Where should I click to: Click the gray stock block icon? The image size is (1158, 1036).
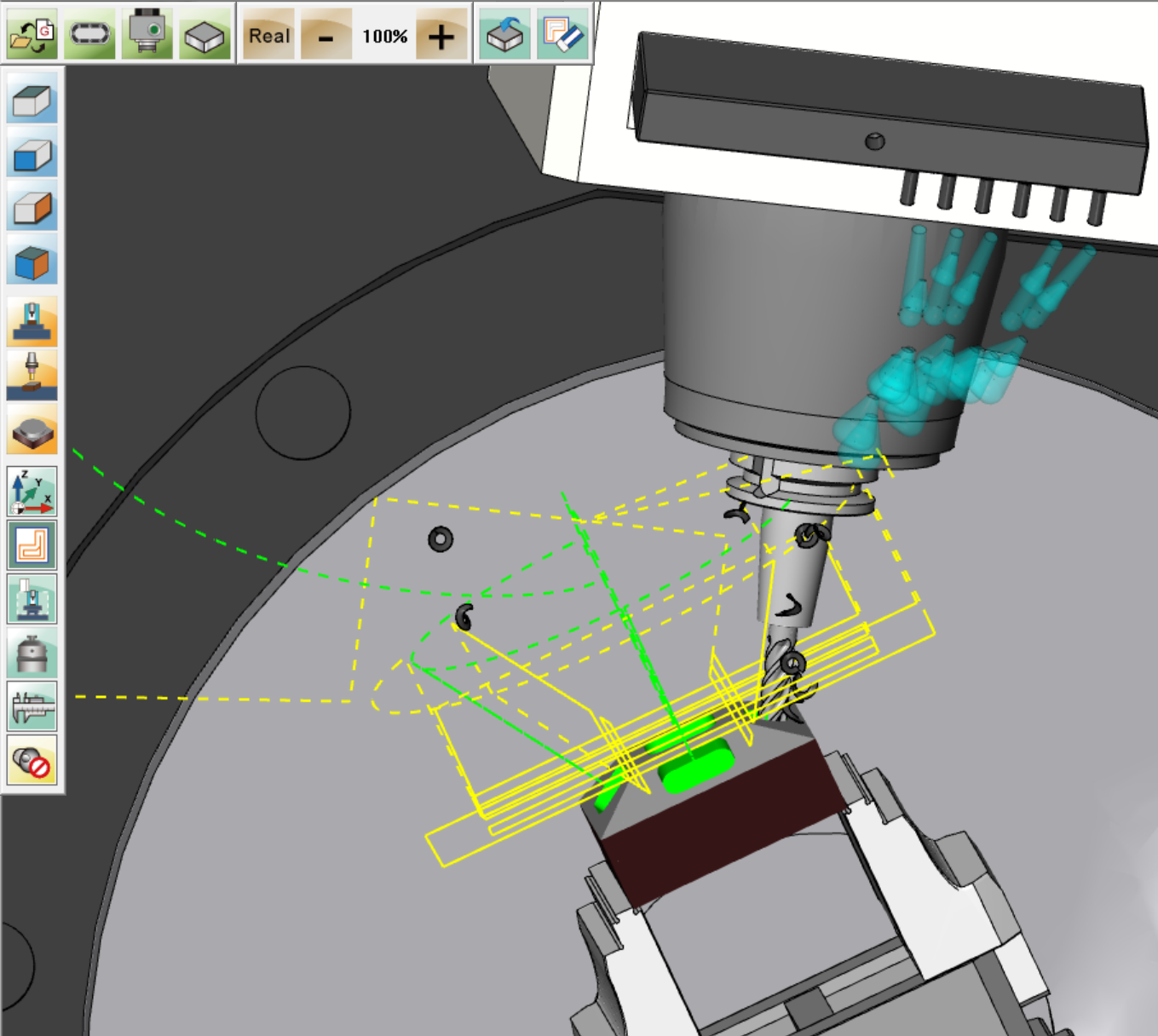pos(205,34)
